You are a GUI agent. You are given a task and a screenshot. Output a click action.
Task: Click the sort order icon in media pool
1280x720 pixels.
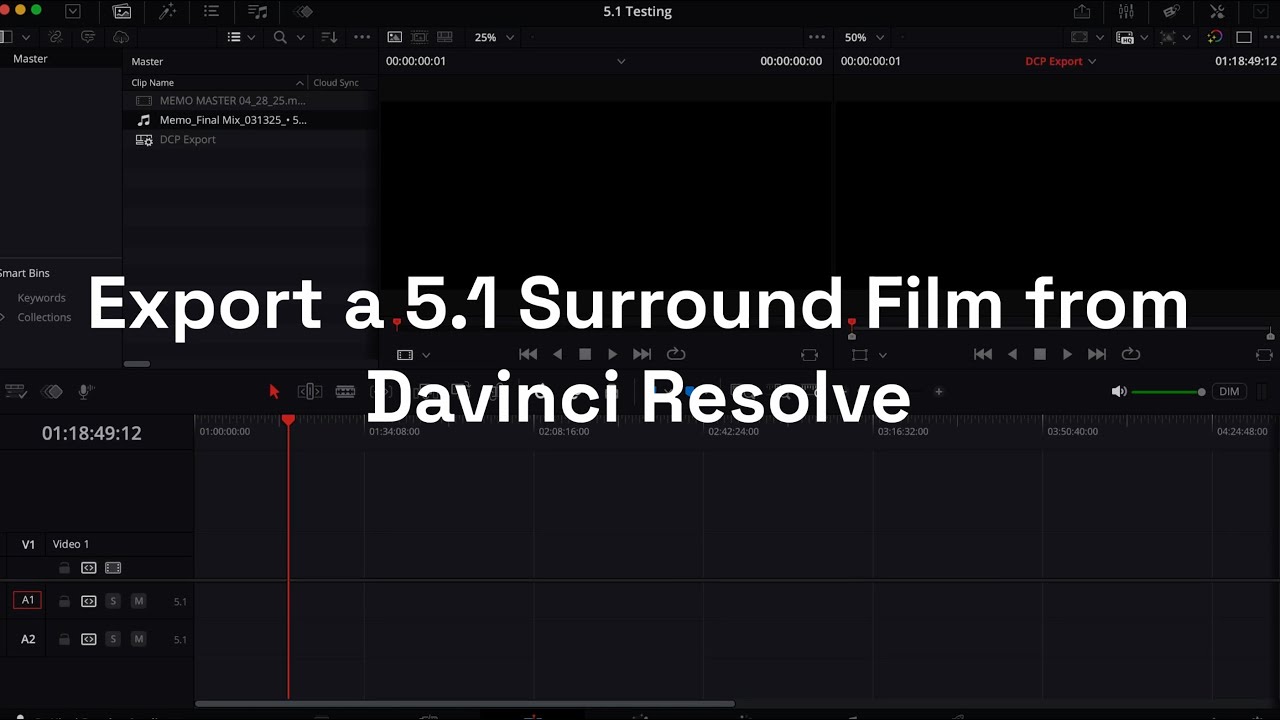tap(329, 37)
